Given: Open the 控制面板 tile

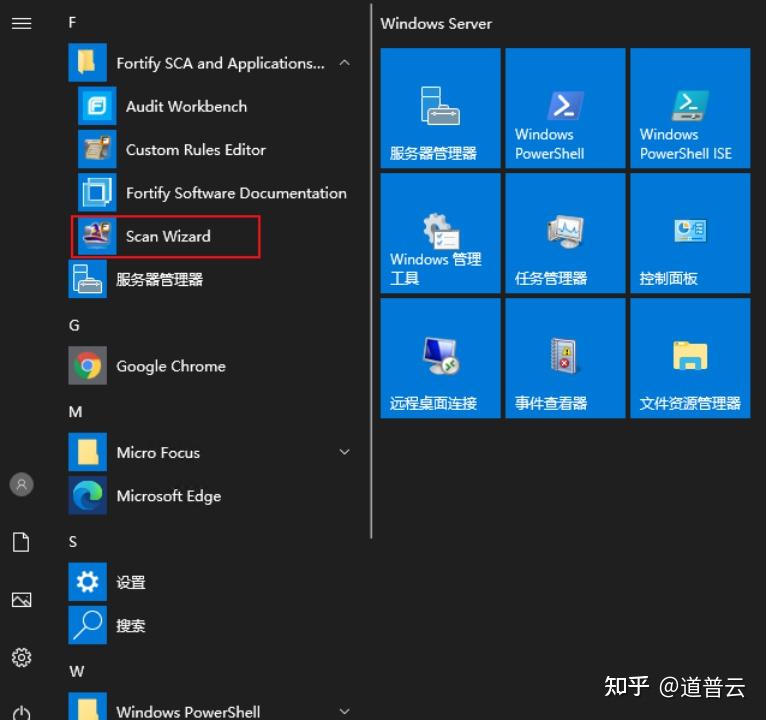Looking at the screenshot, I should click(x=690, y=233).
